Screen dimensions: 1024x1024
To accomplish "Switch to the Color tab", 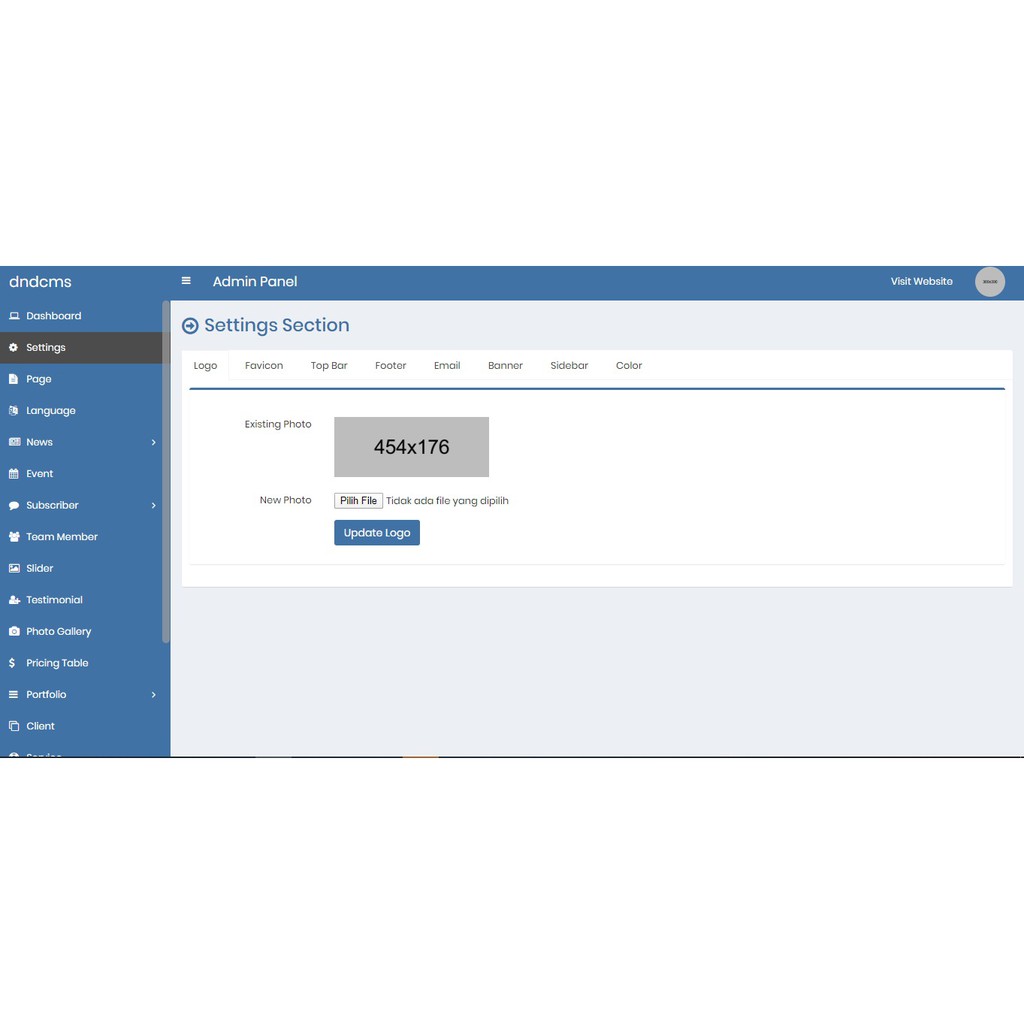I will coord(629,366).
